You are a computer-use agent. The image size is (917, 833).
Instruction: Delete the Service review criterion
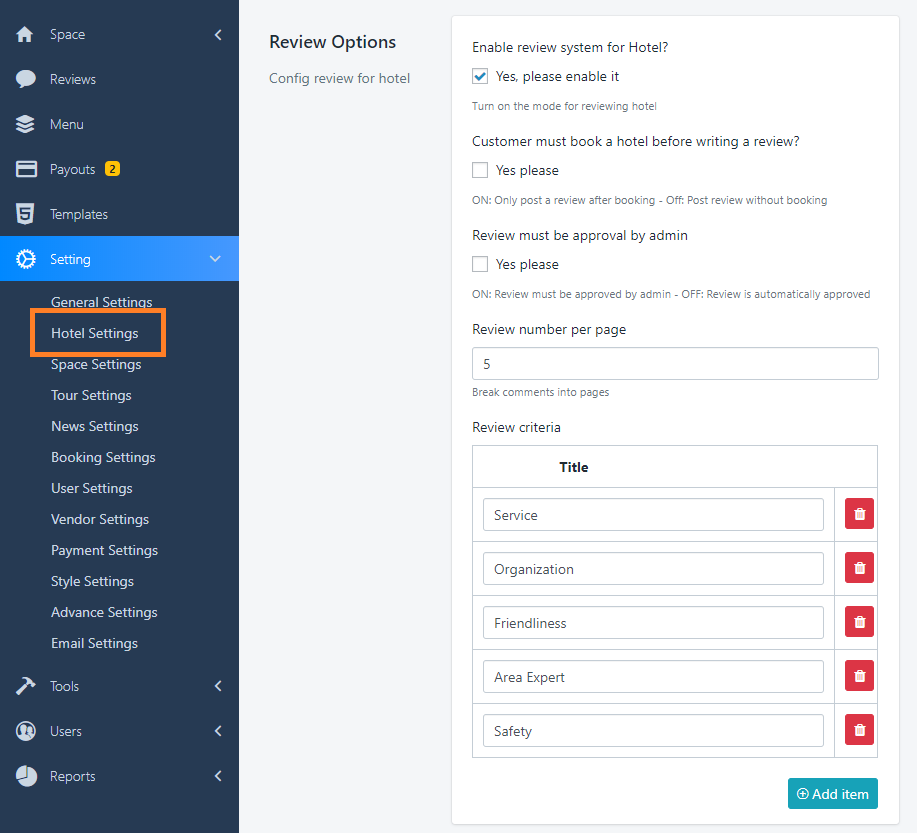(859, 515)
